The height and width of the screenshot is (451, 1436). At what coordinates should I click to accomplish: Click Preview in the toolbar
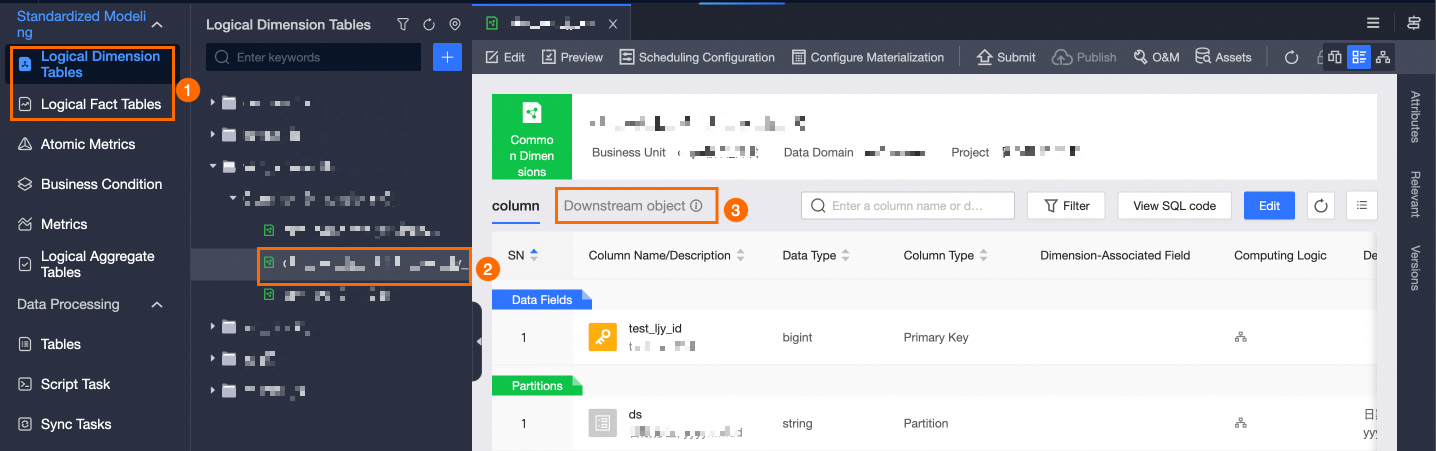point(572,57)
